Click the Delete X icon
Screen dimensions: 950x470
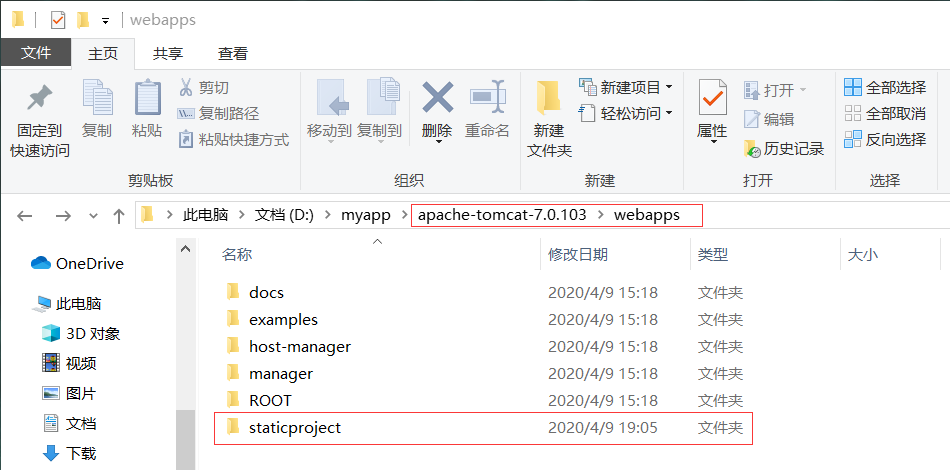[437, 100]
